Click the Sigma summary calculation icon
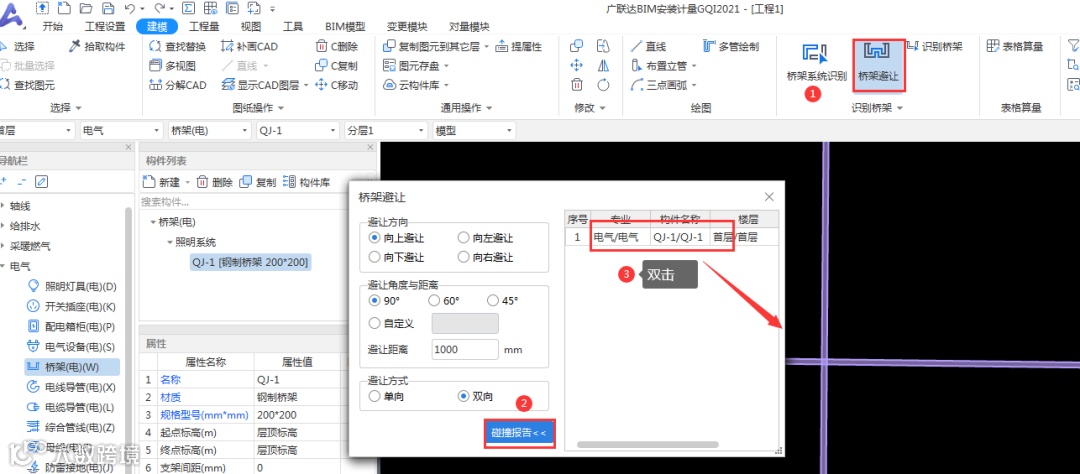This screenshot has height=474, width=1080. tap(189, 8)
